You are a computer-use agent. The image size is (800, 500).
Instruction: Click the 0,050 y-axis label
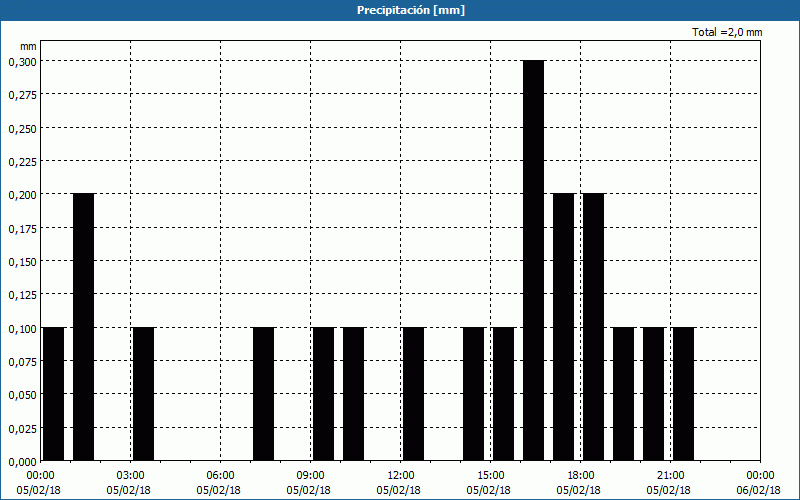23,395
